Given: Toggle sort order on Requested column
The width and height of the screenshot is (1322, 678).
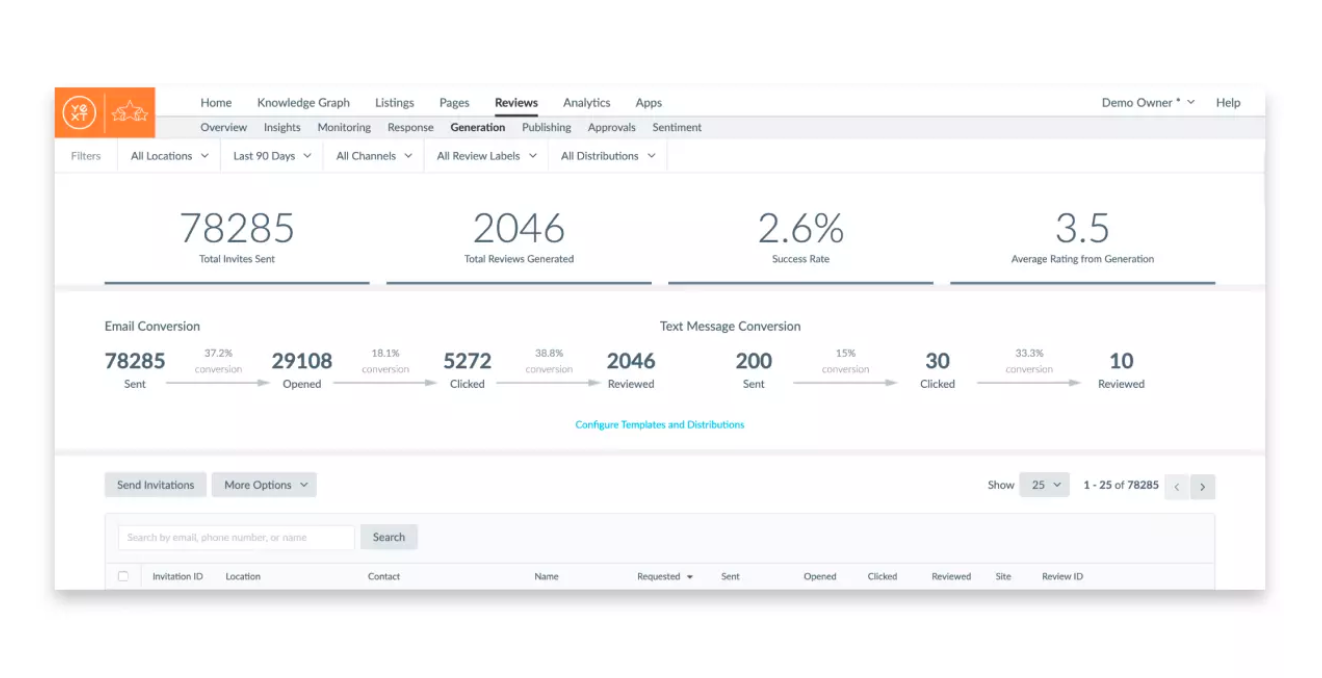Looking at the screenshot, I should 664,576.
